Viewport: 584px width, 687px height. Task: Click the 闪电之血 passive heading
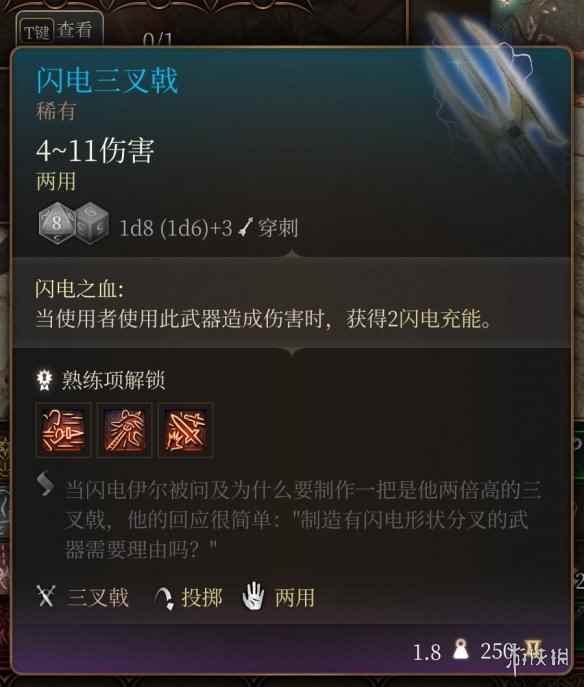pyautogui.click(x=79, y=289)
